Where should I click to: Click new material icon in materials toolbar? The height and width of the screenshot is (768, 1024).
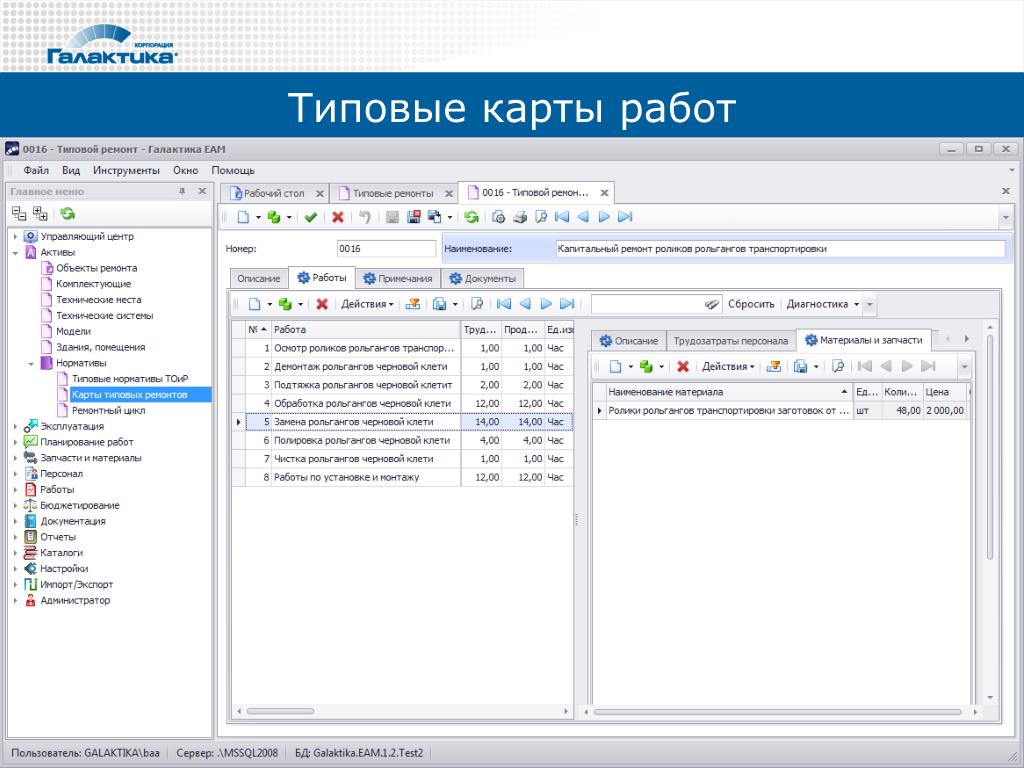click(615, 366)
